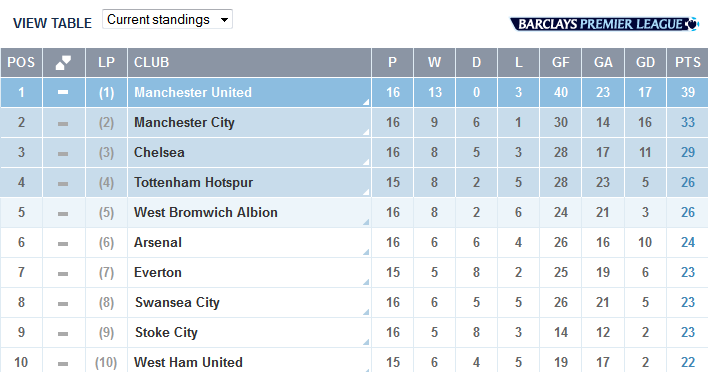Select Tottenham Hotspur club name

coord(193,182)
